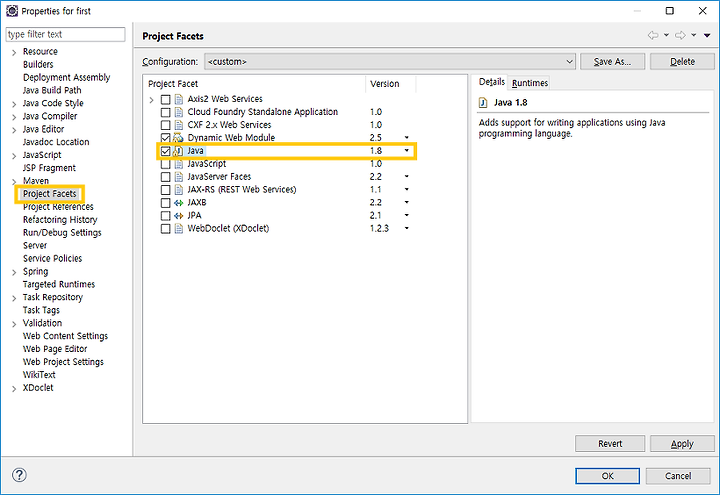Switch to the Details tab
The image size is (720, 495).
(491, 82)
